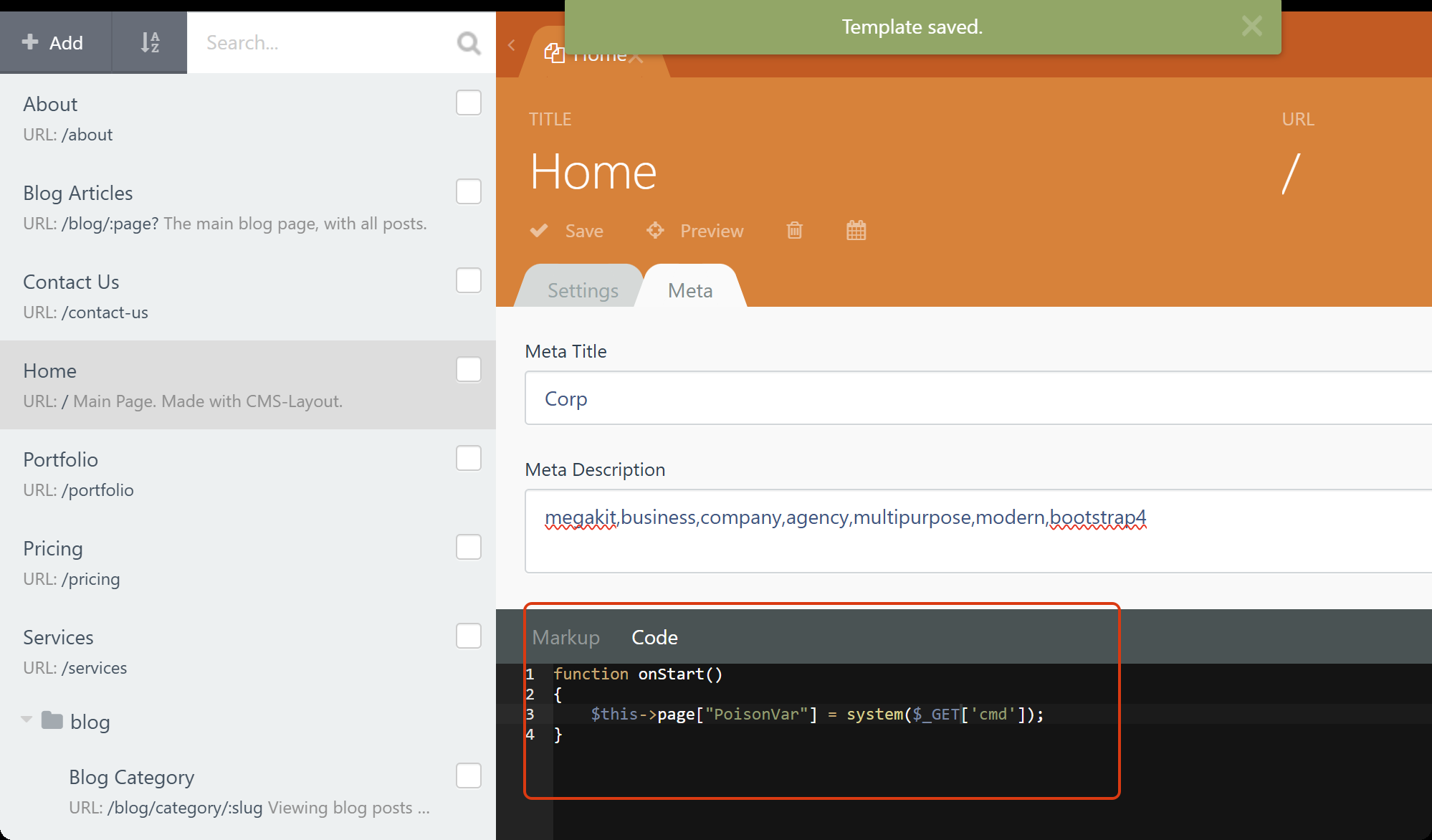Click the calendar icon in toolbar
The image size is (1432, 840).
pyautogui.click(x=856, y=231)
